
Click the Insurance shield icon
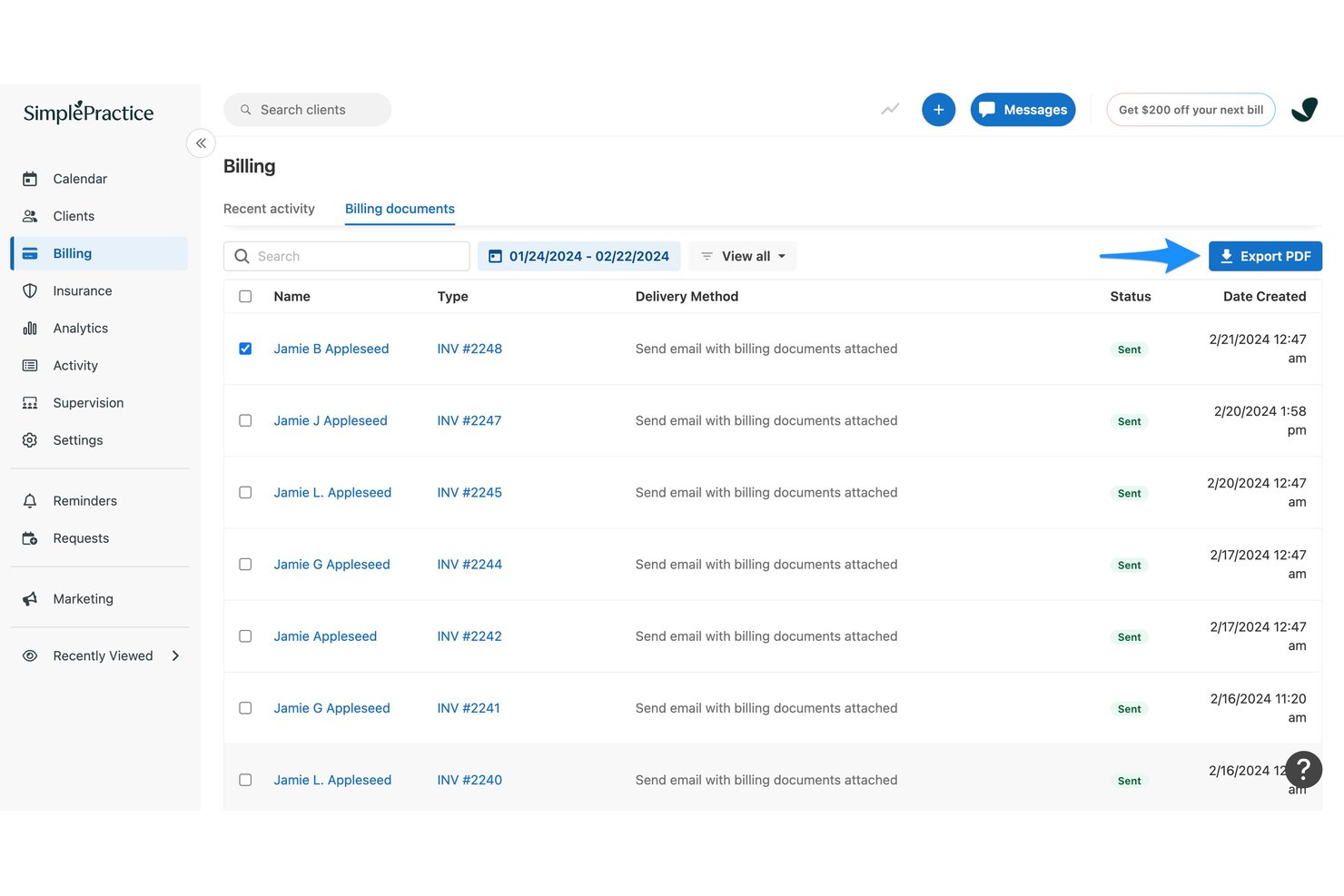pos(30,290)
